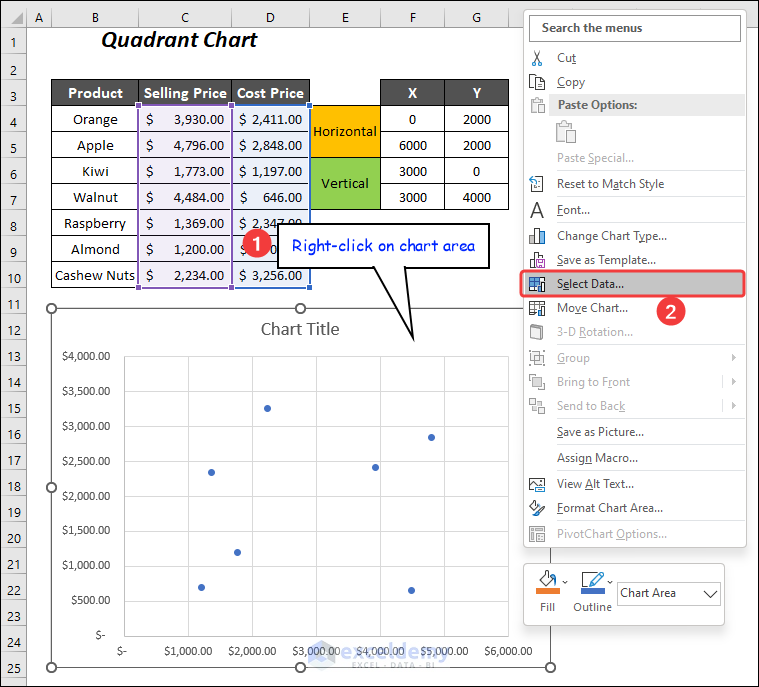Click the $4,000.00 vertical axis label
This screenshot has height=687, width=759.
tap(86, 356)
